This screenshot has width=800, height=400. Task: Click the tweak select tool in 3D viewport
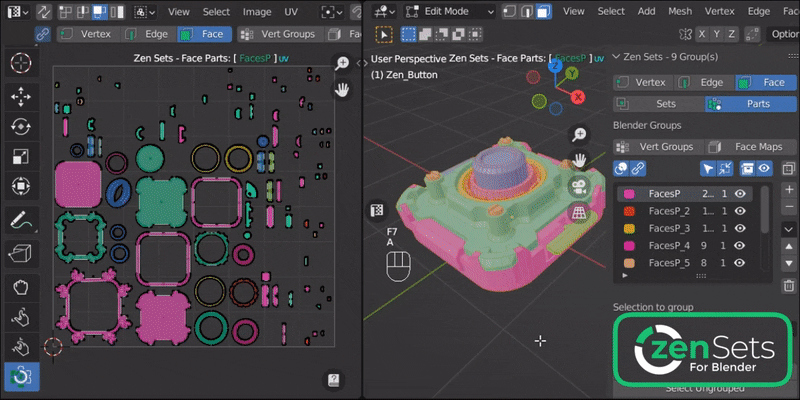point(384,35)
